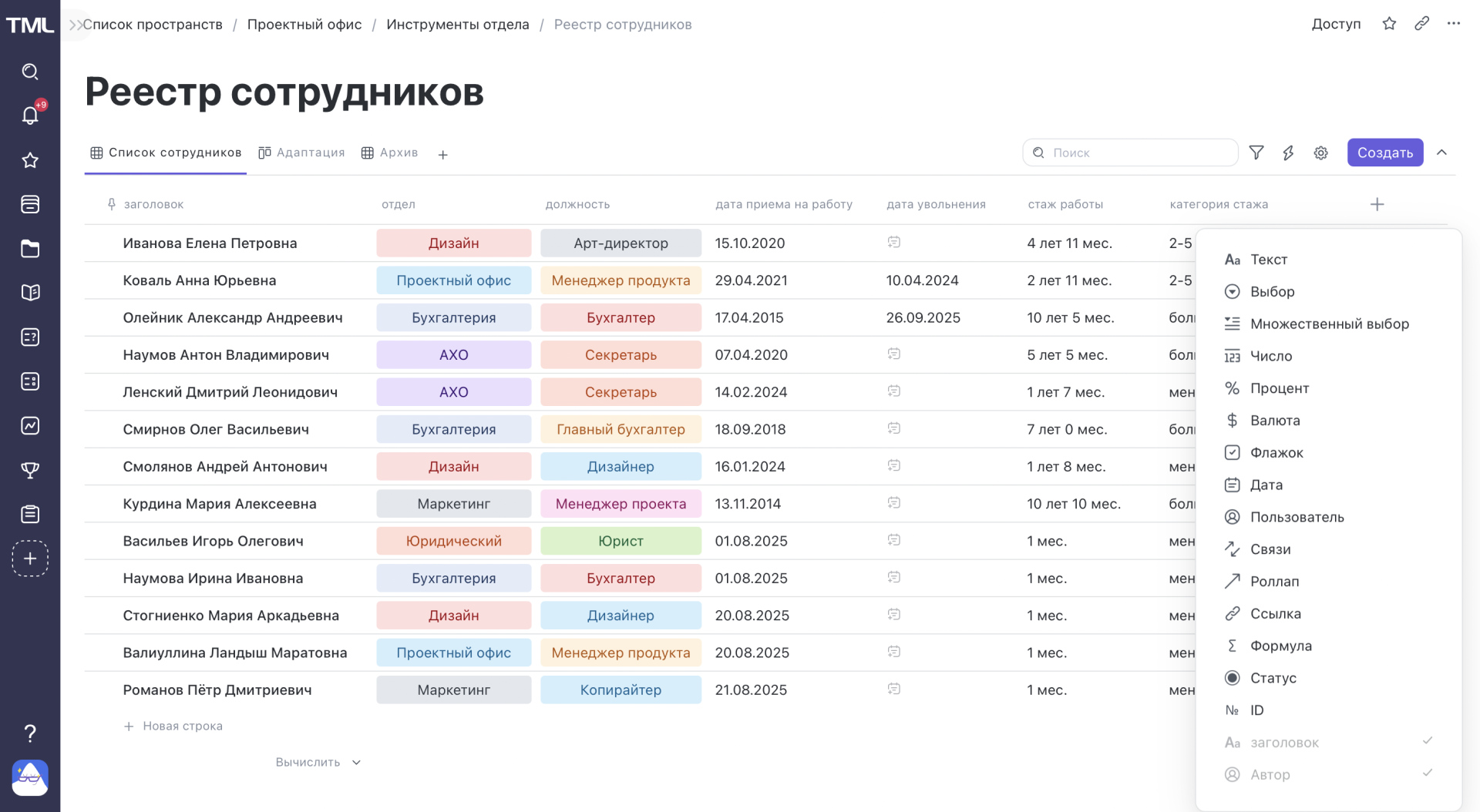Expand the Вычислить dropdown at table bottom
Image resolution: width=1480 pixels, height=812 pixels.
(x=318, y=762)
